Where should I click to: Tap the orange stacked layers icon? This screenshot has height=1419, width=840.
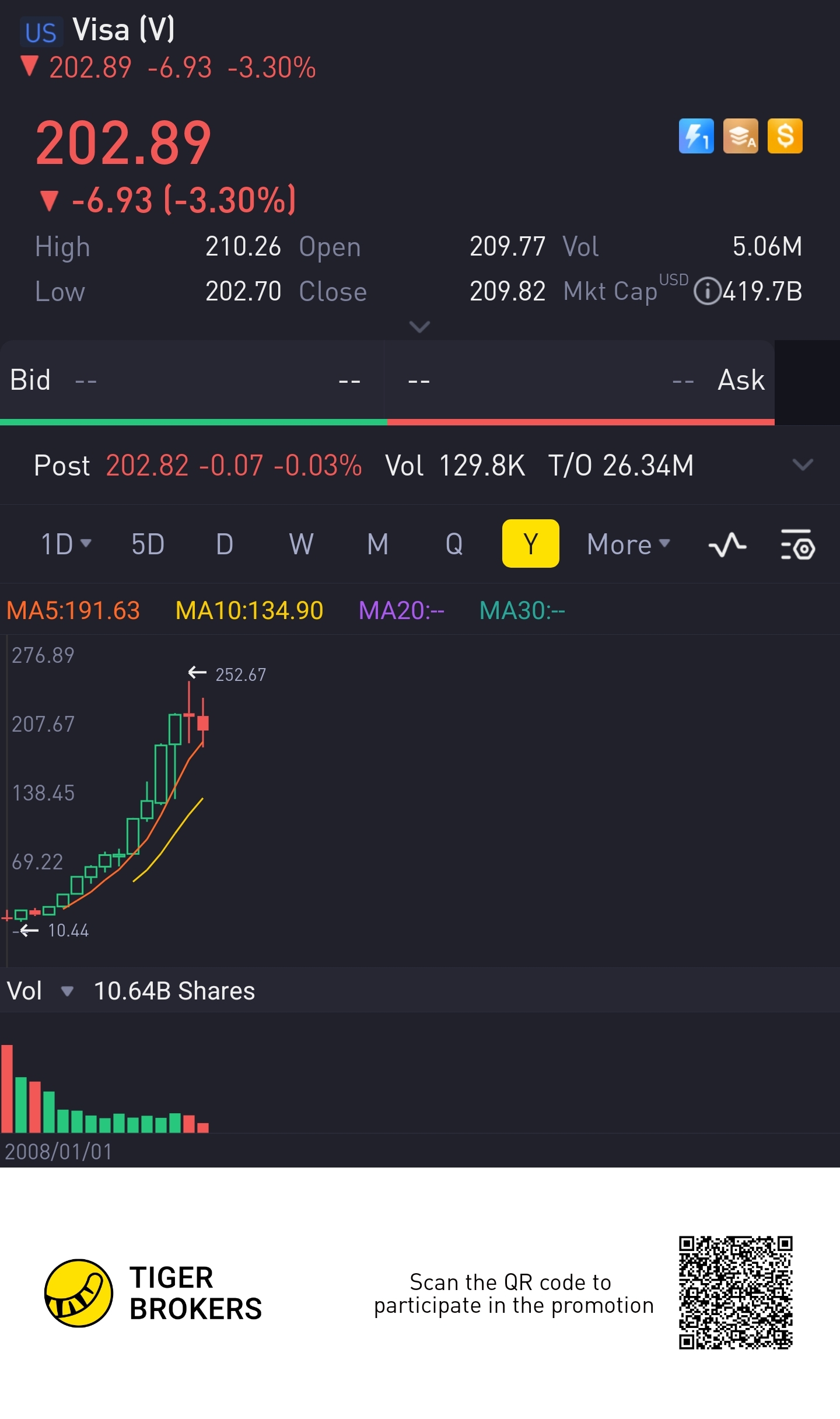click(x=740, y=136)
